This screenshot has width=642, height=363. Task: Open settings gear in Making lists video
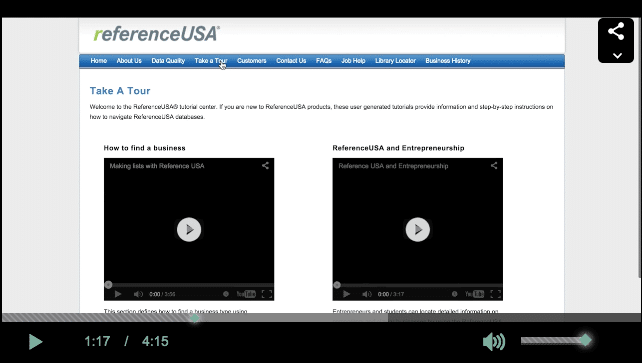pos(226,294)
